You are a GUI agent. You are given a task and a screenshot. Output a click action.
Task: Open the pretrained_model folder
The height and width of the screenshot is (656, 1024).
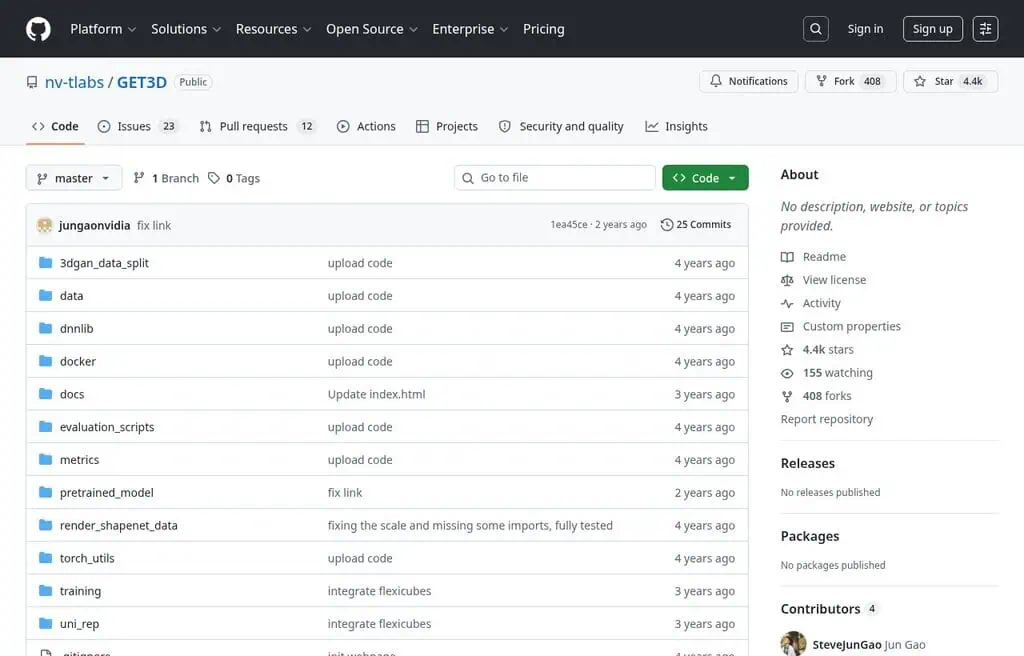click(x=106, y=493)
